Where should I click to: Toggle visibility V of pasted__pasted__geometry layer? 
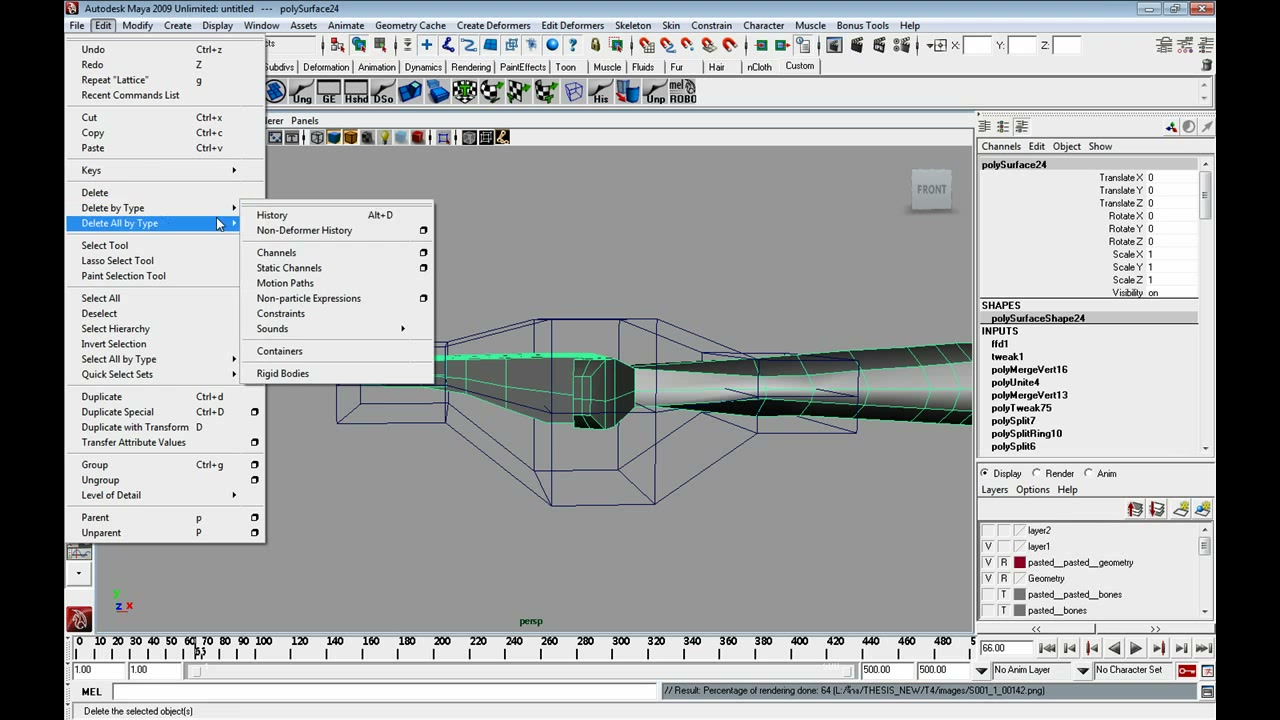[988, 562]
